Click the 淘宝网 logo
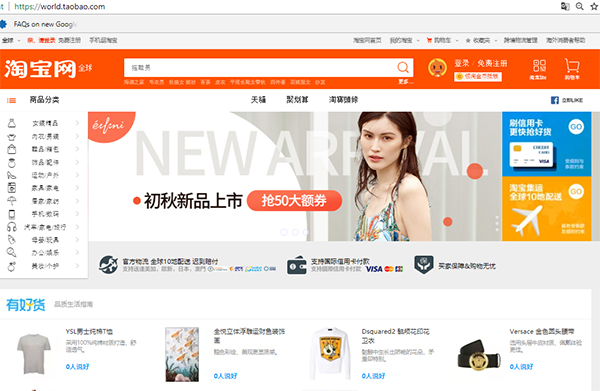This screenshot has width=600, height=391. 40,69
